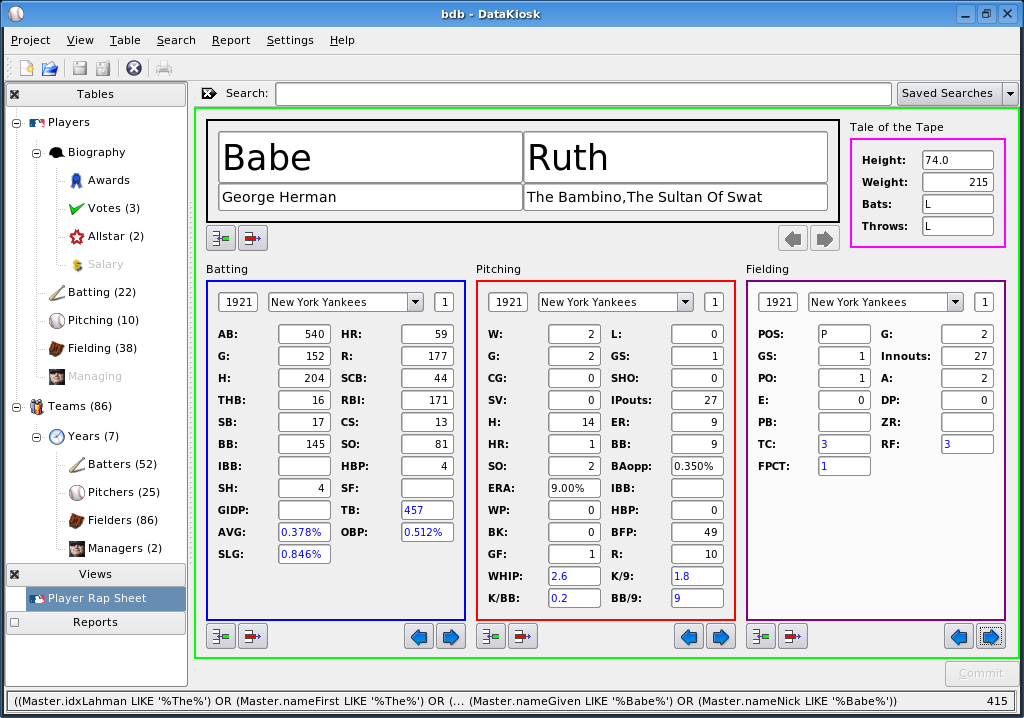The width and height of the screenshot is (1024, 718).
Task: Go to next Batting record
Action: tap(451, 636)
